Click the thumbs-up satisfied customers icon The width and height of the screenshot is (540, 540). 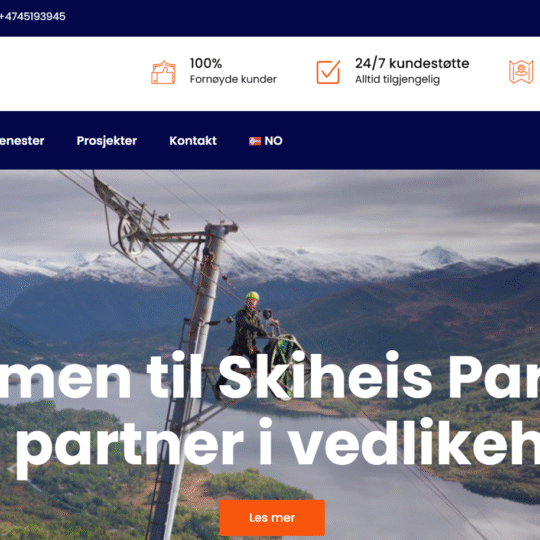pyautogui.click(x=163, y=72)
